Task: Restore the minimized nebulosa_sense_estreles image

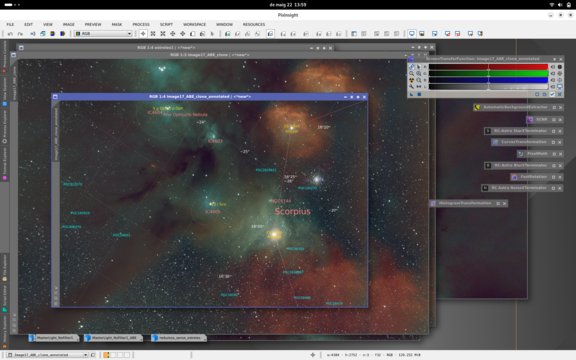Action: coord(179,338)
